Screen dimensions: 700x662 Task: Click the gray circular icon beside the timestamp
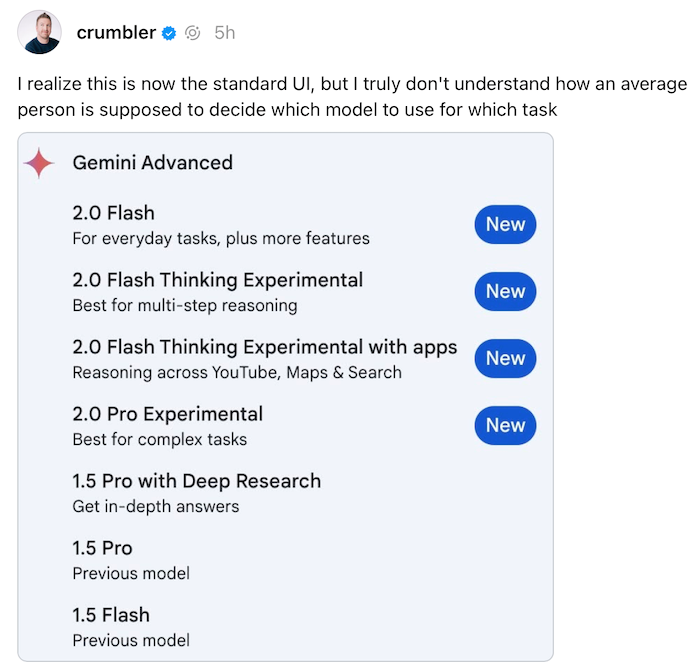click(192, 33)
